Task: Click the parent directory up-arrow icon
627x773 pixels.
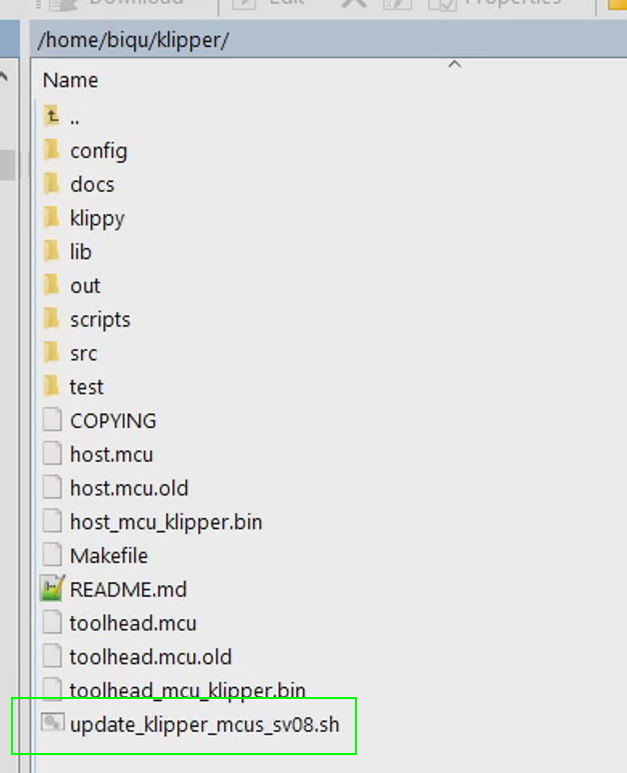Action: click(x=52, y=117)
